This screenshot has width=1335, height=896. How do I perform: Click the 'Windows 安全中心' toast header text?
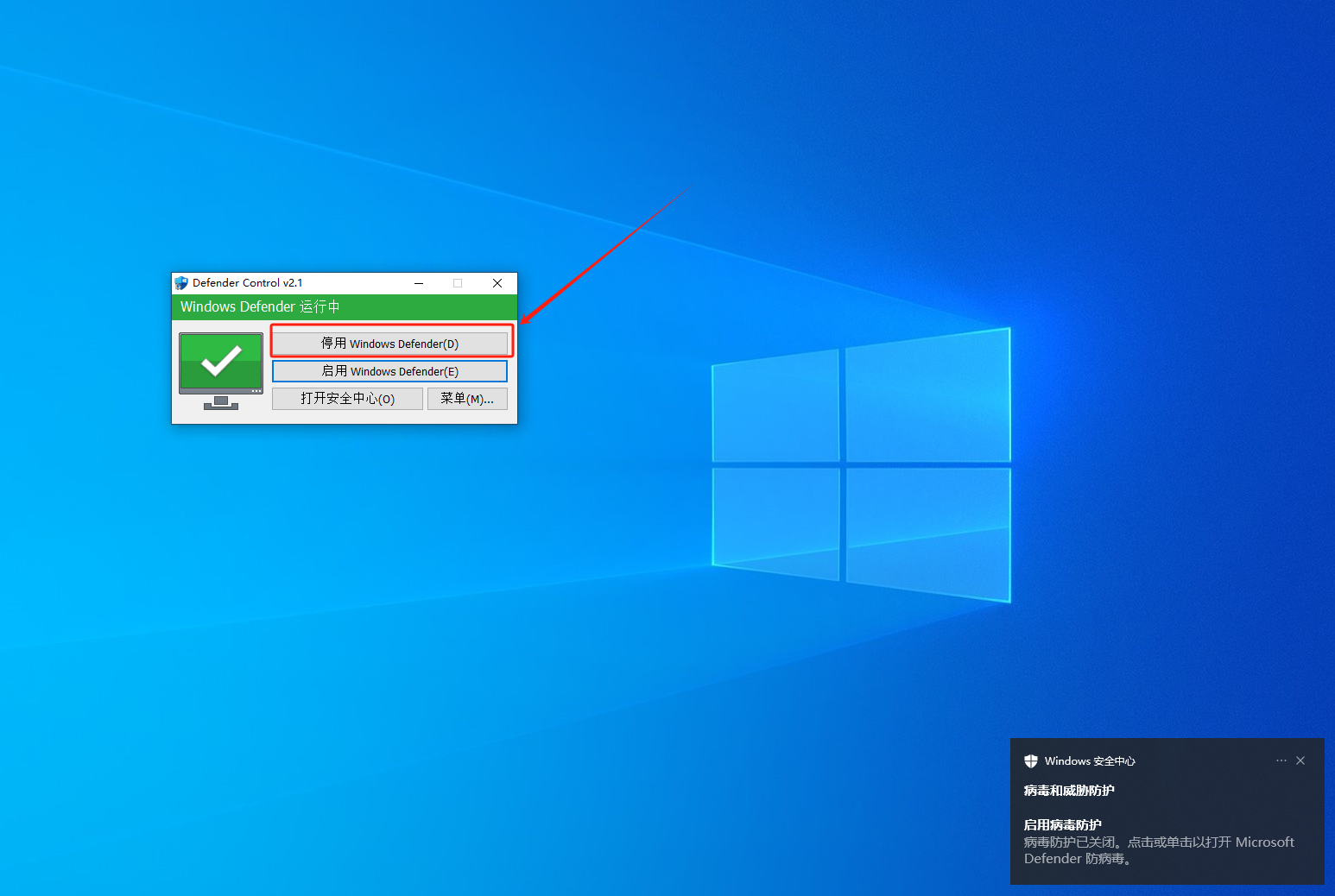pyautogui.click(x=1090, y=761)
